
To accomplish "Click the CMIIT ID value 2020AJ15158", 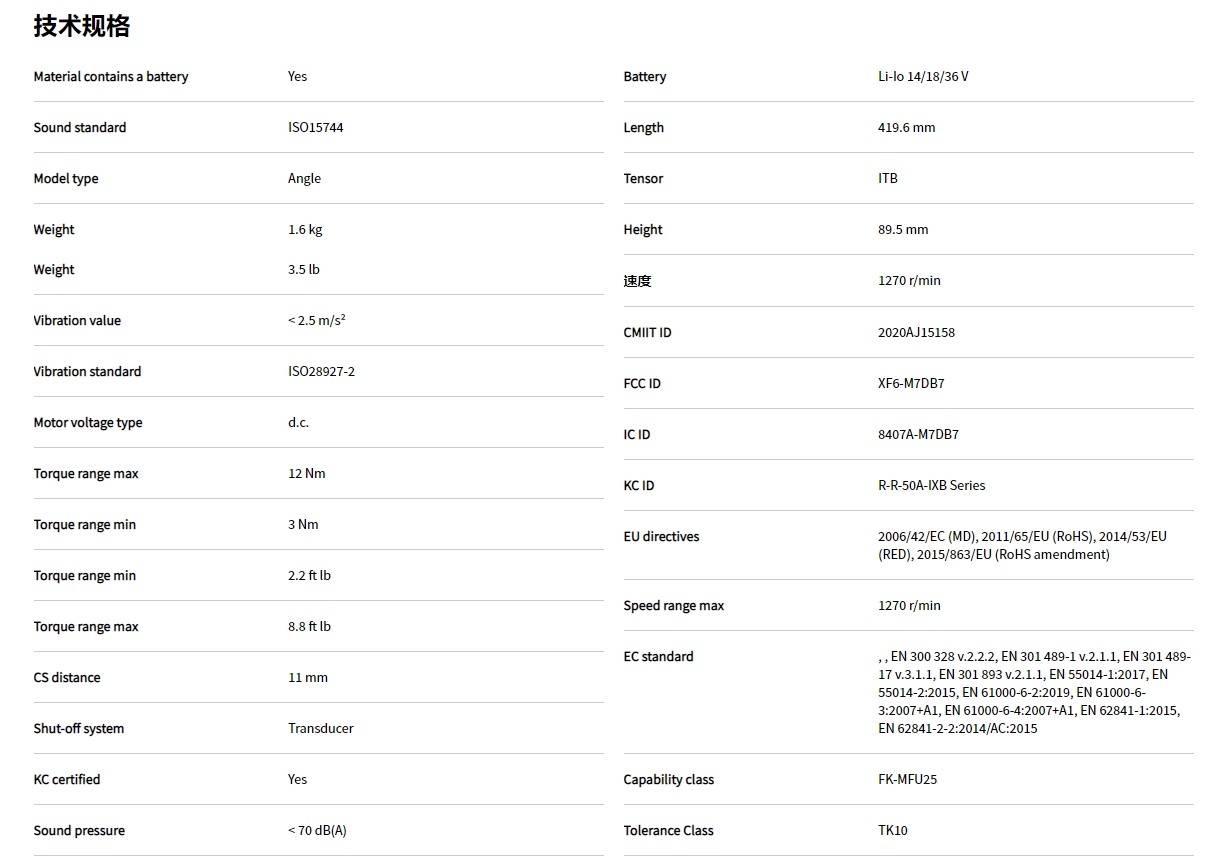I will click(916, 333).
